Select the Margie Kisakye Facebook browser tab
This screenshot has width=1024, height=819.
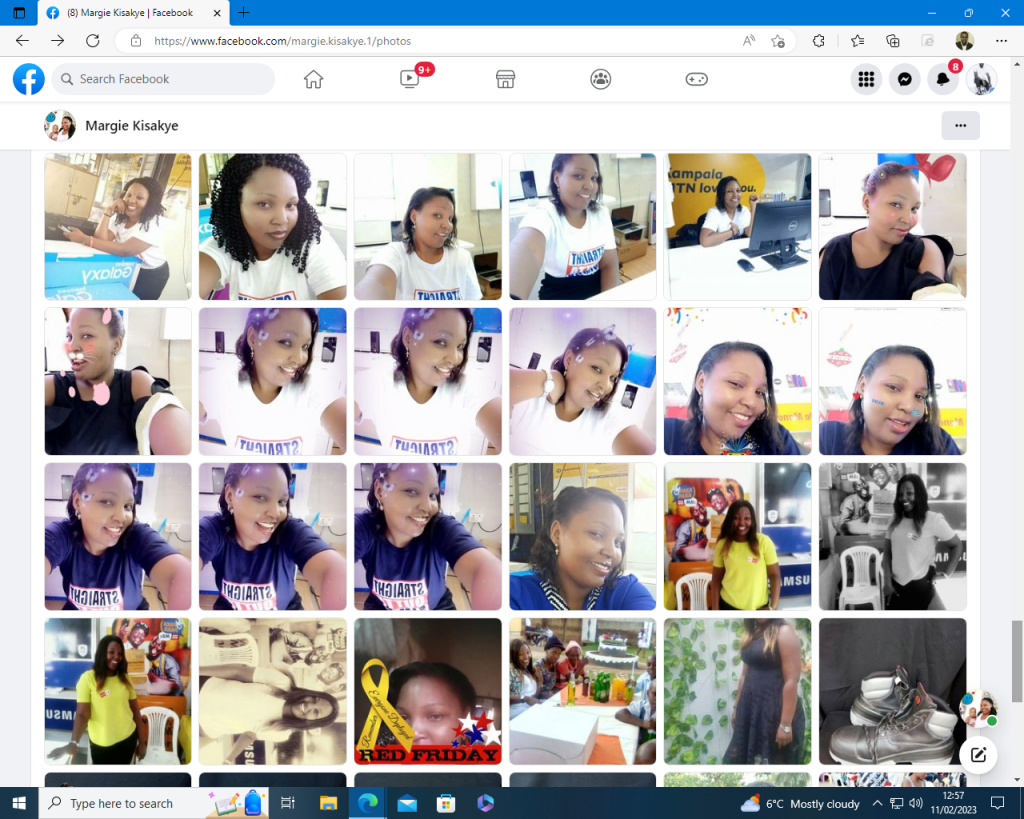130,13
